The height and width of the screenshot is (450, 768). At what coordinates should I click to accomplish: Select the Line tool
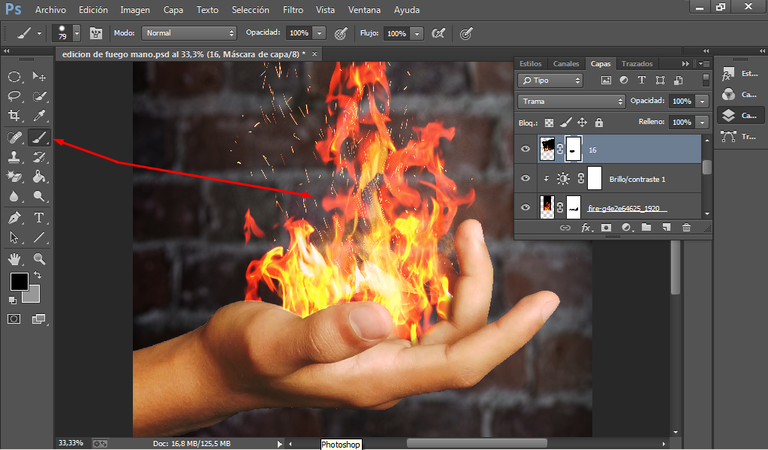click(x=39, y=237)
